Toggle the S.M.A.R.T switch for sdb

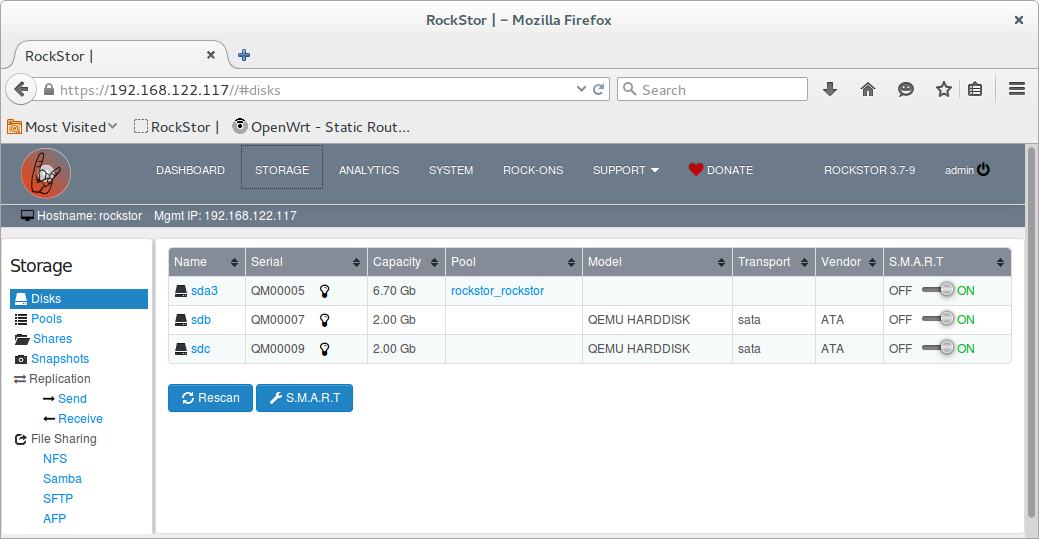coord(938,319)
